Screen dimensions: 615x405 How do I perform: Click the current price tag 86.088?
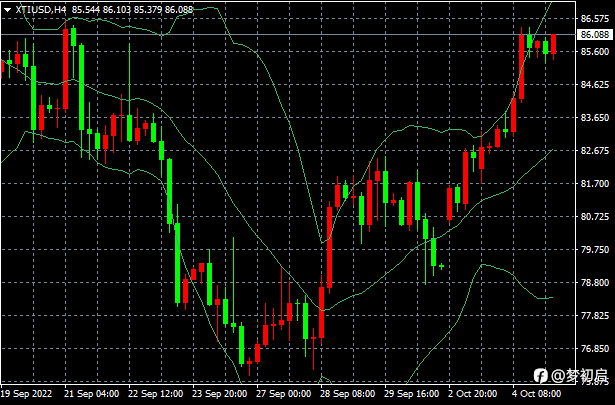[x=595, y=35]
